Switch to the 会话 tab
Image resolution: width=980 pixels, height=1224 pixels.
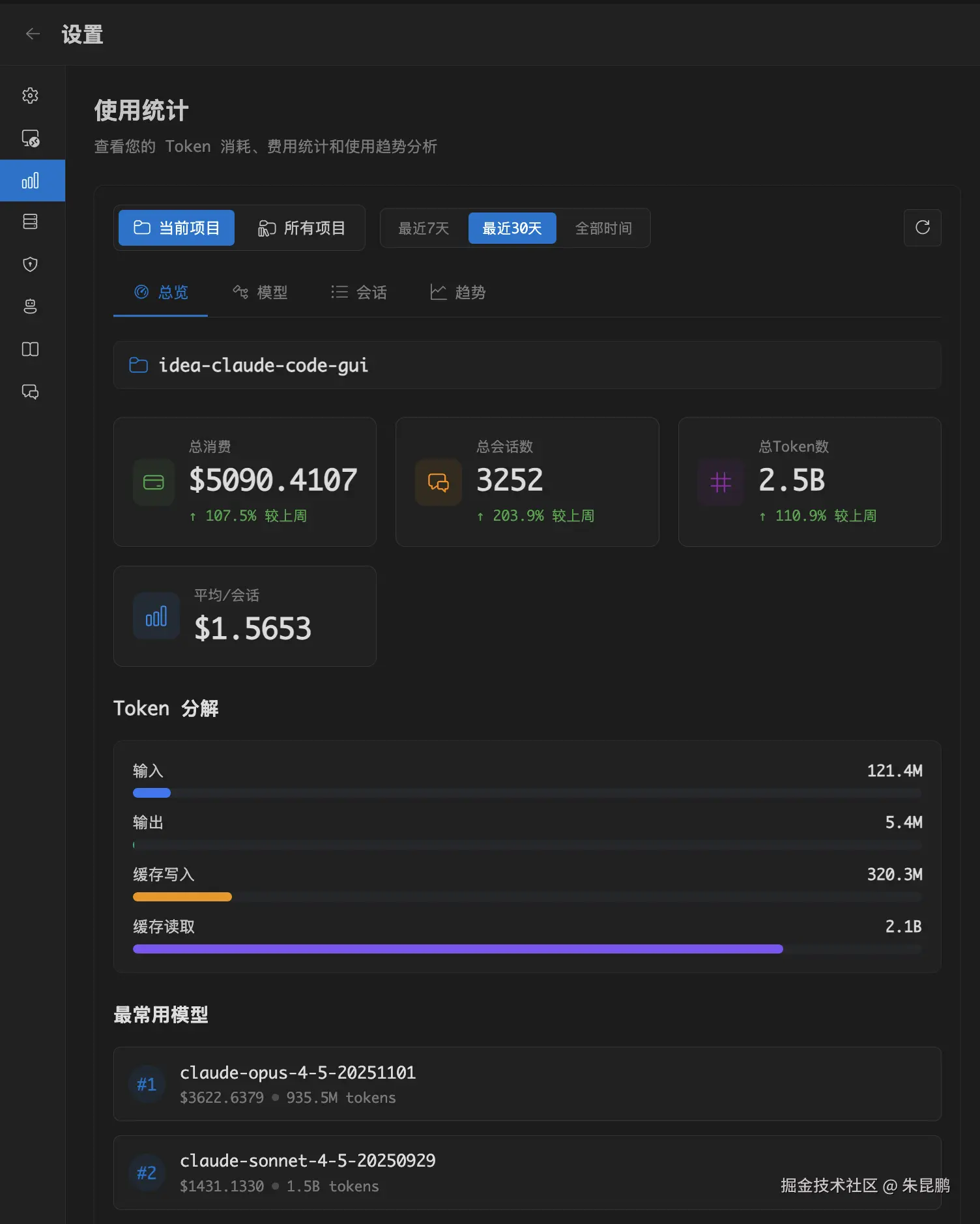[x=359, y=293]
